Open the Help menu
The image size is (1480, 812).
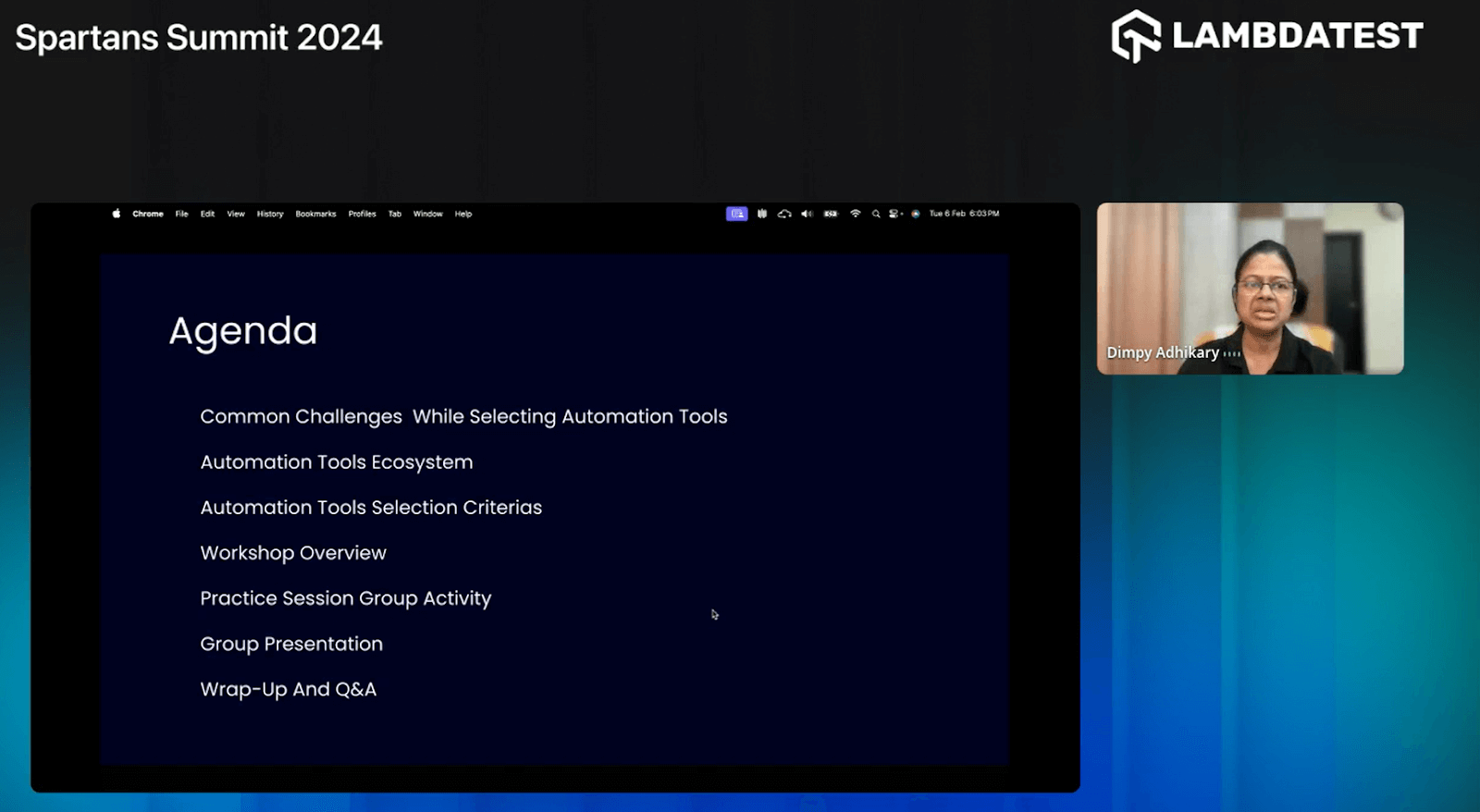(463, 214)
